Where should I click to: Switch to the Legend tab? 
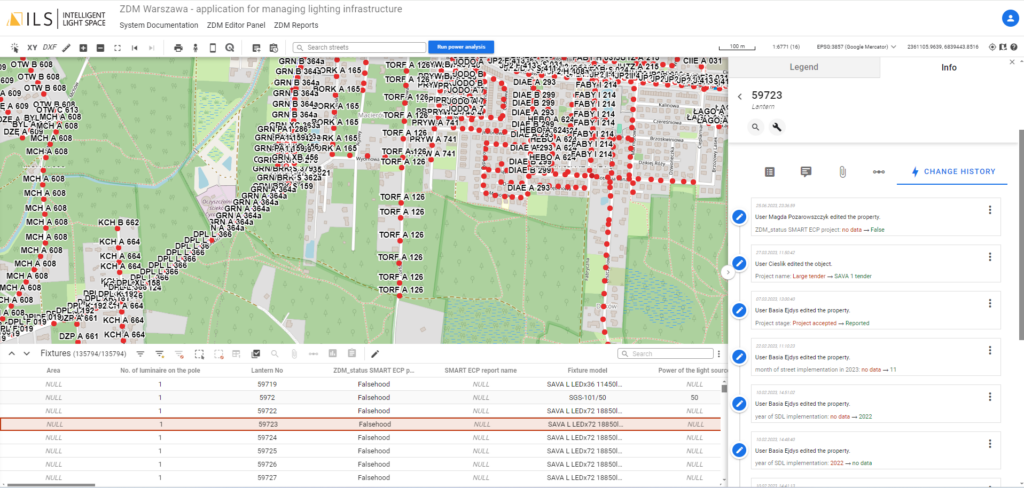[804, 67]
